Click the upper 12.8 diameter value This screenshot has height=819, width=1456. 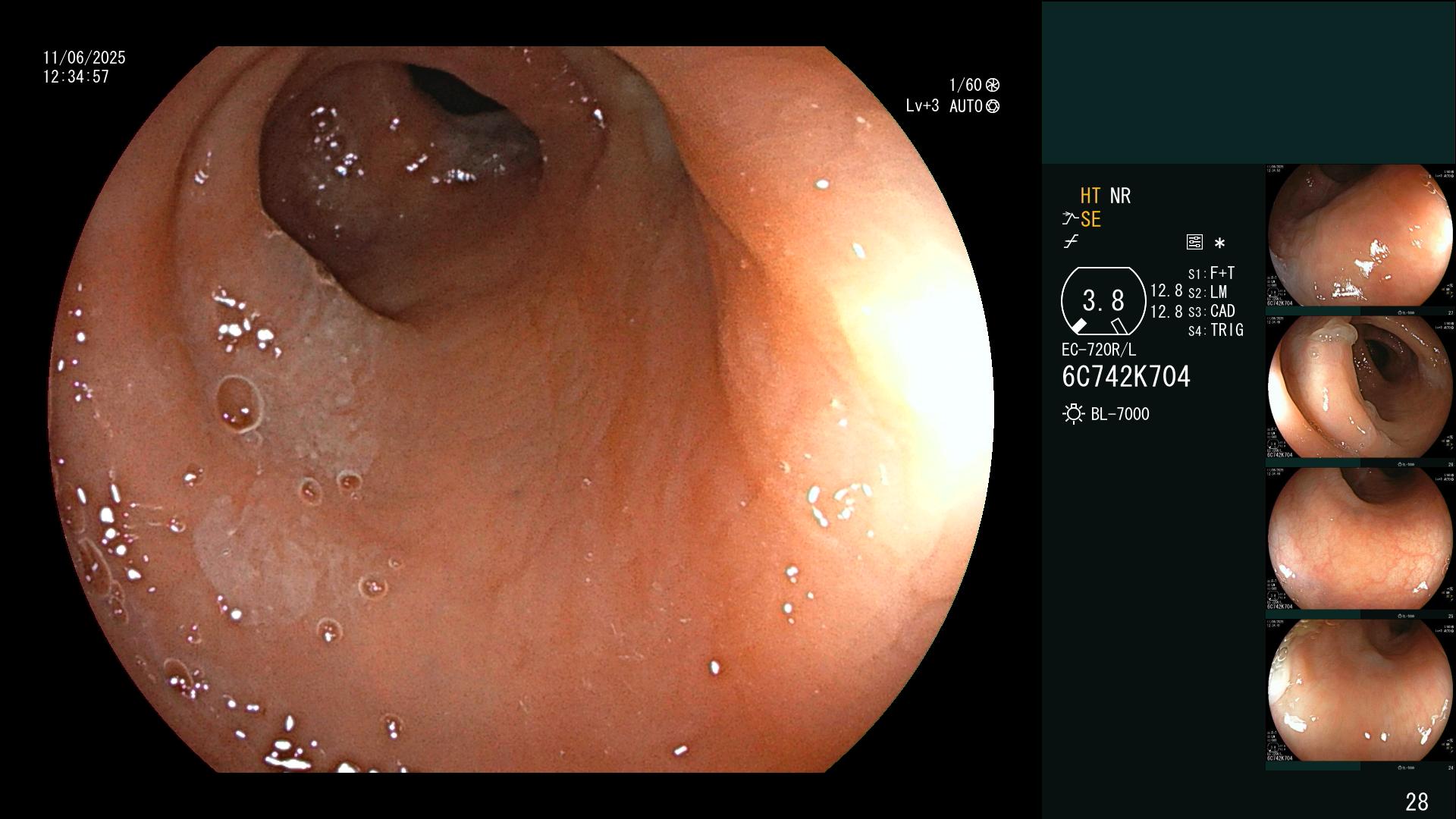(x=1166, y=290)
